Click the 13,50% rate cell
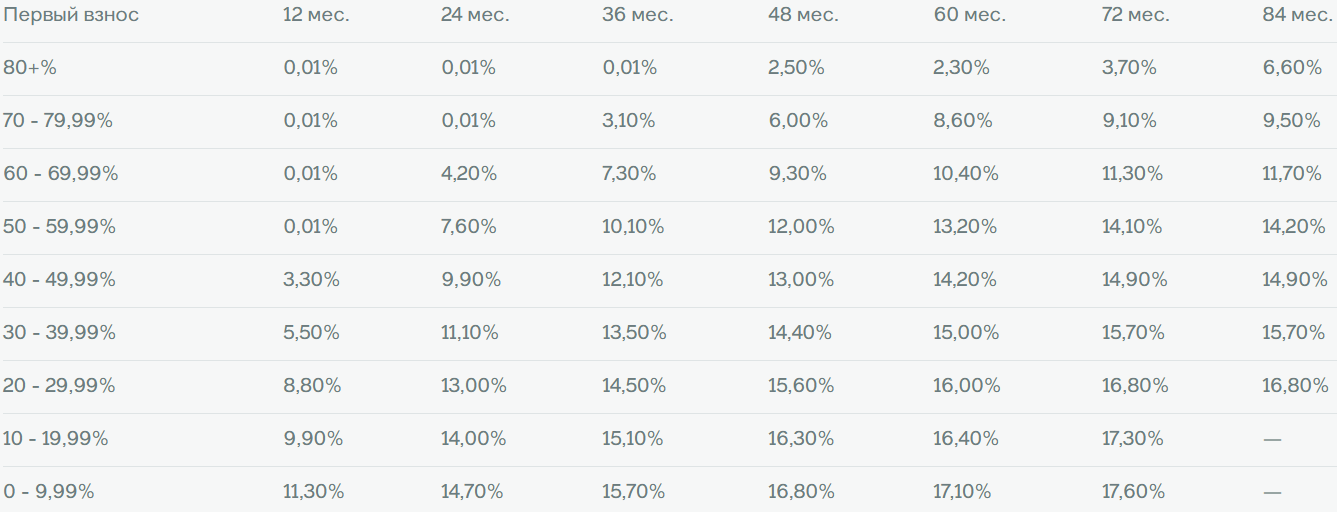The image size is (1337, 512). [x=634, y=333]
